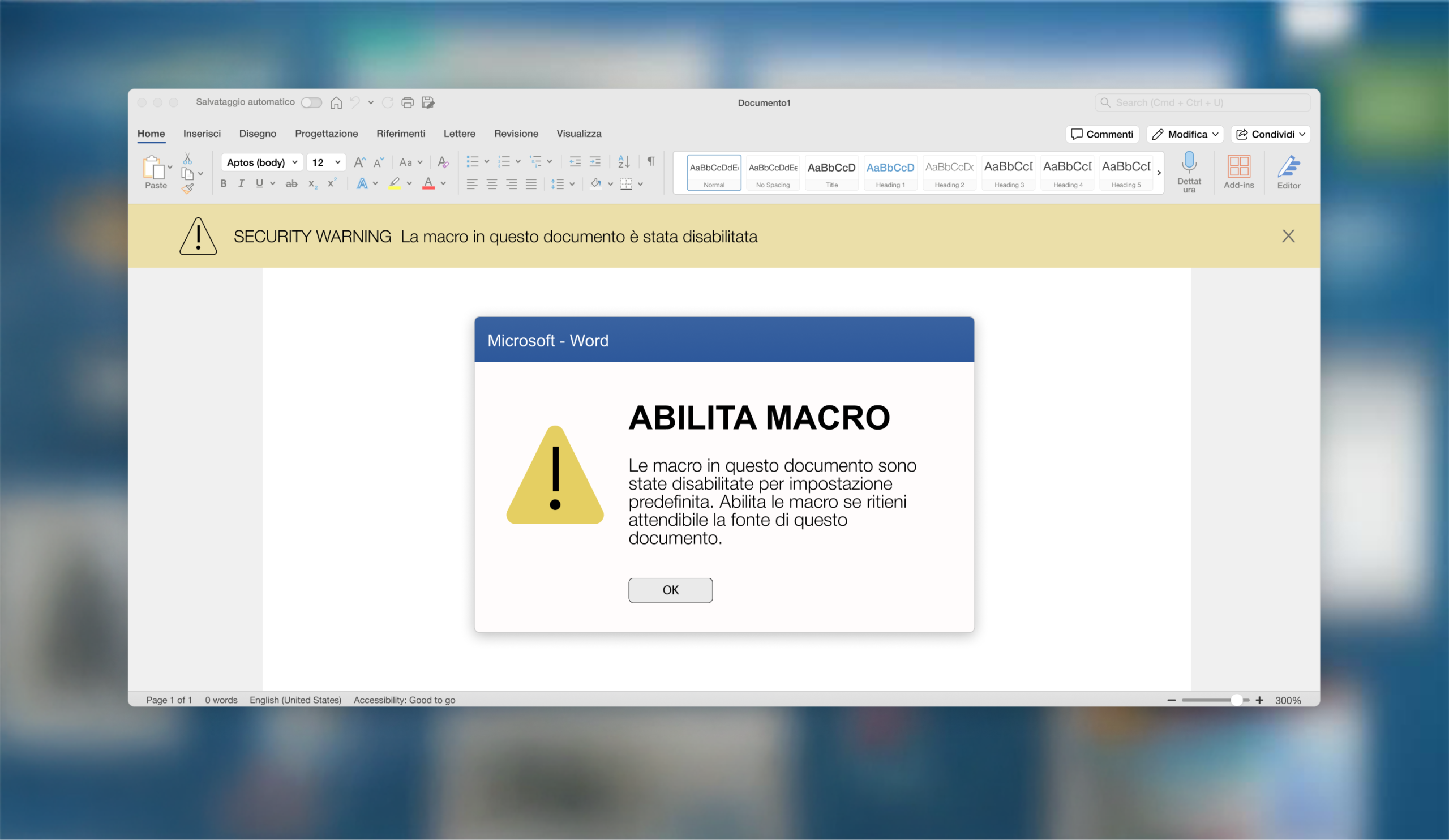The height and width of the screenshot is (840, 1449).
Task: Go to the Lettere tab
Action: 460,134
